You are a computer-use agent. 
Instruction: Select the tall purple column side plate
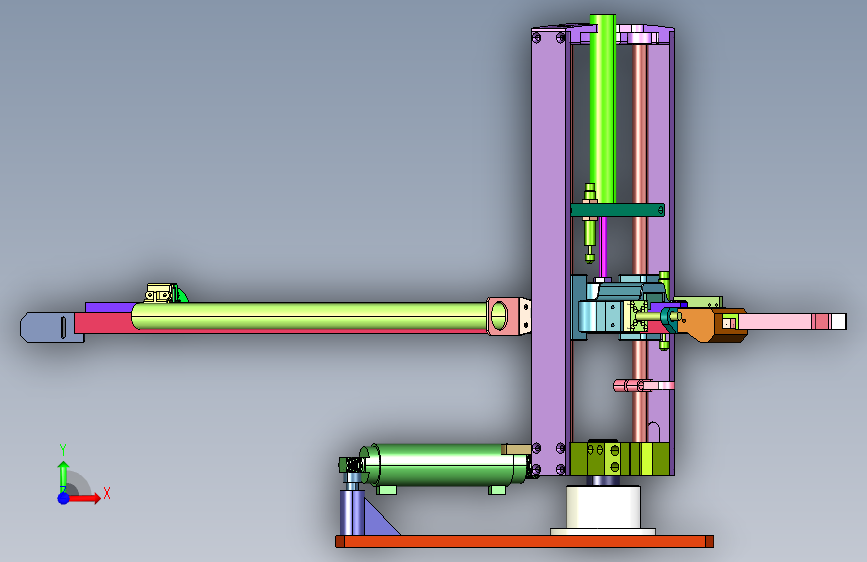pyautogui.click(x=549, y=252)
